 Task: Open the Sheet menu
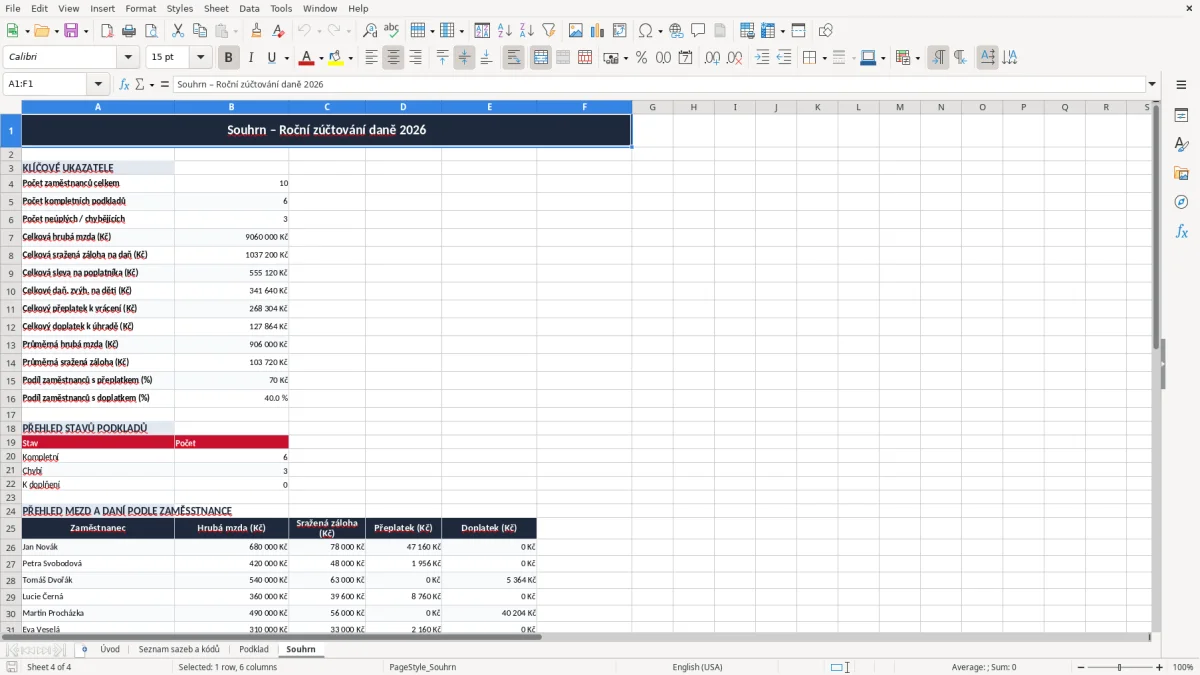click(x=216, y=8)
